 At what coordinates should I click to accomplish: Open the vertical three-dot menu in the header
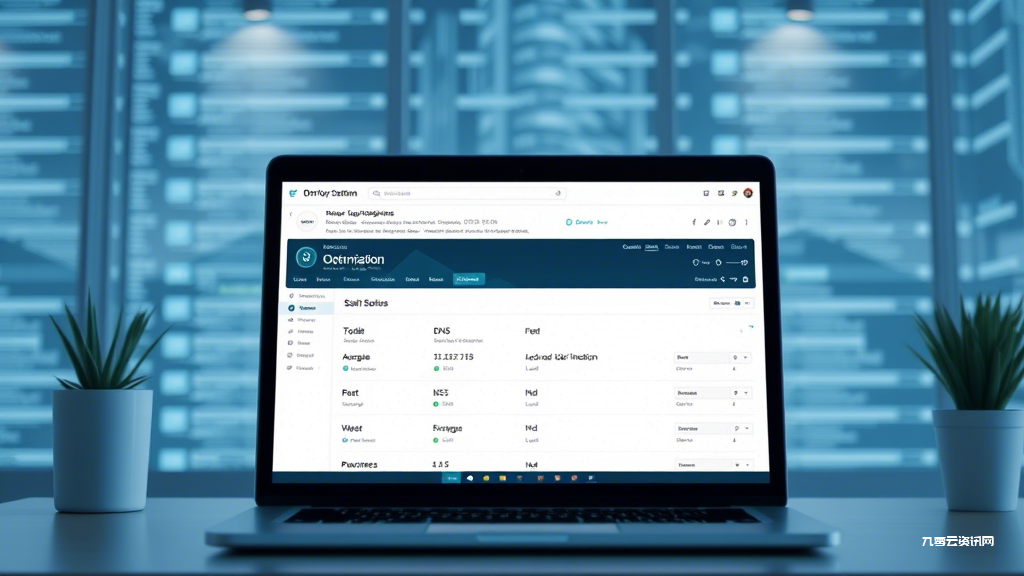pos(746,222)
